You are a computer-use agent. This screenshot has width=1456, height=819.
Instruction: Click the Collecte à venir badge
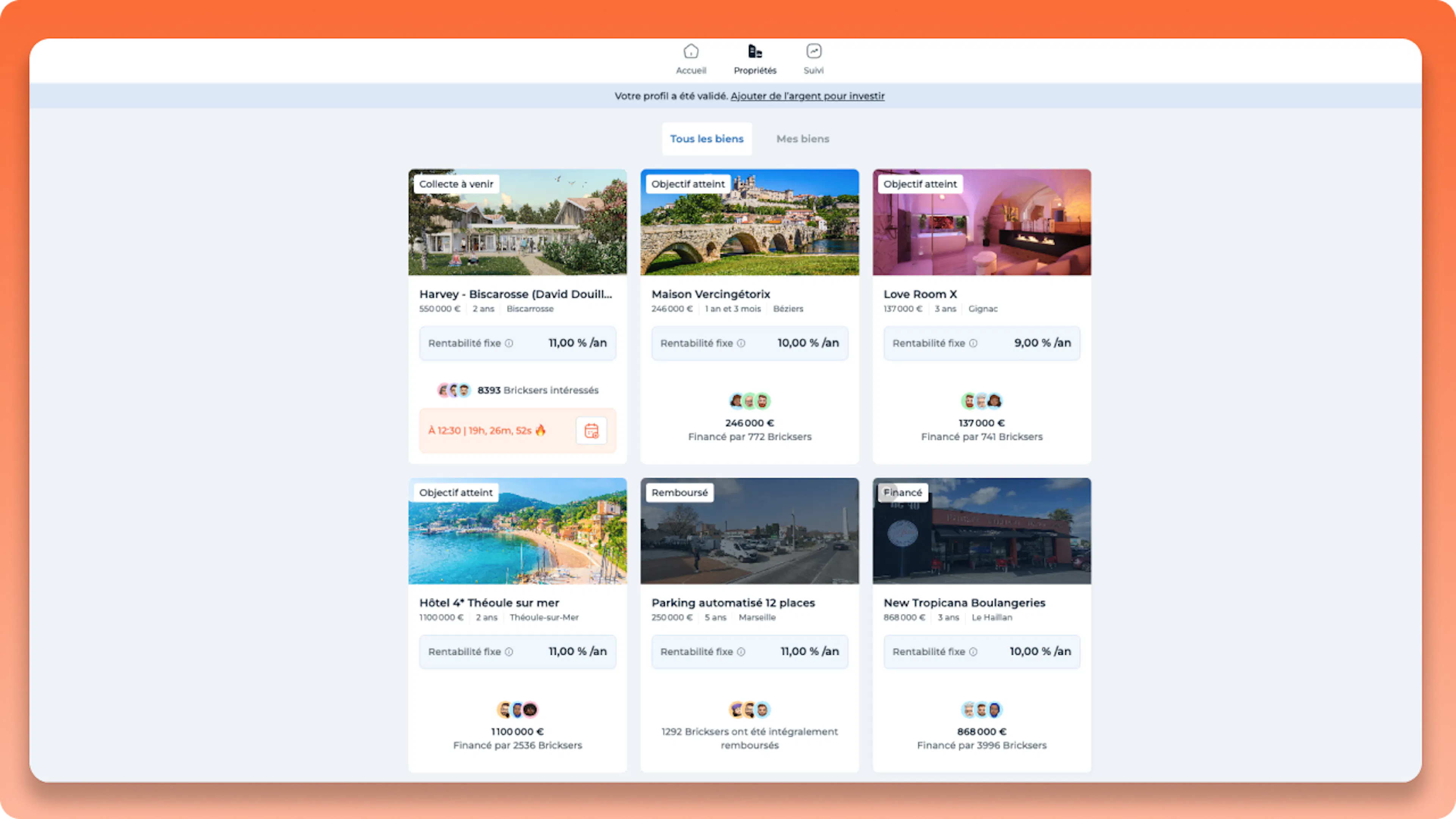[456, 184]
